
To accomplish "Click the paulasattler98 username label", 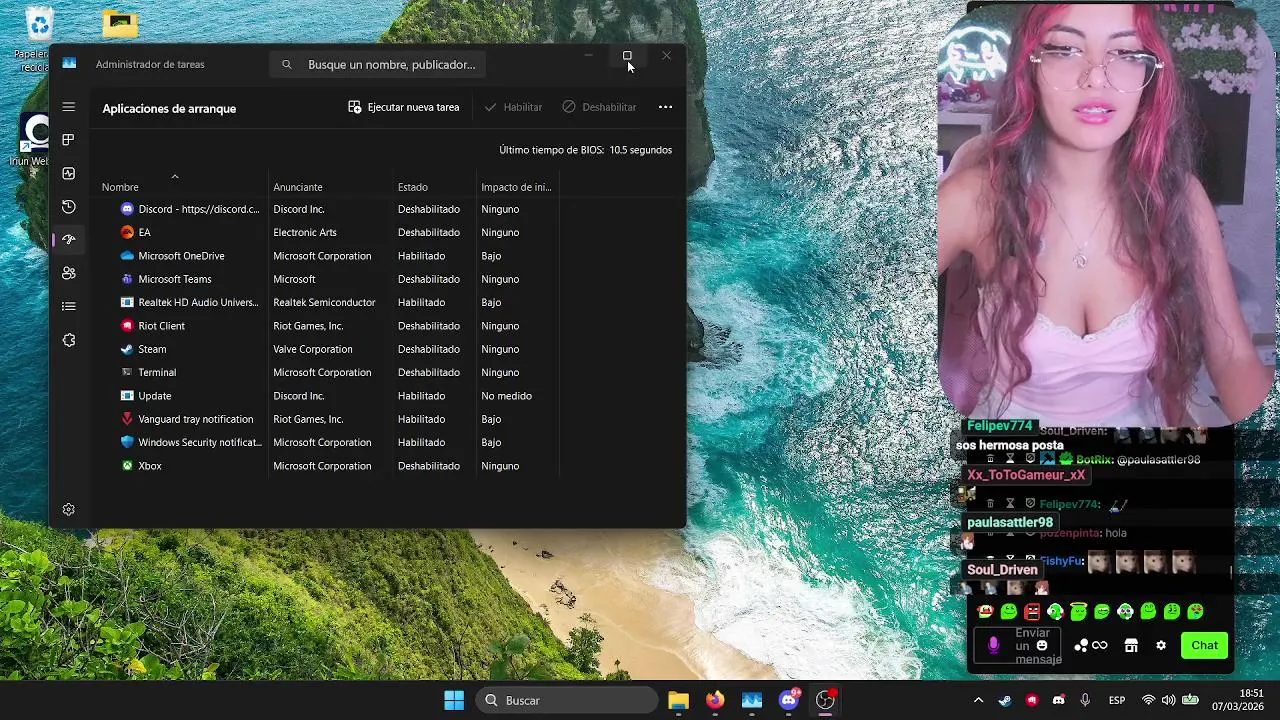I will click(x=1010, y=522).
